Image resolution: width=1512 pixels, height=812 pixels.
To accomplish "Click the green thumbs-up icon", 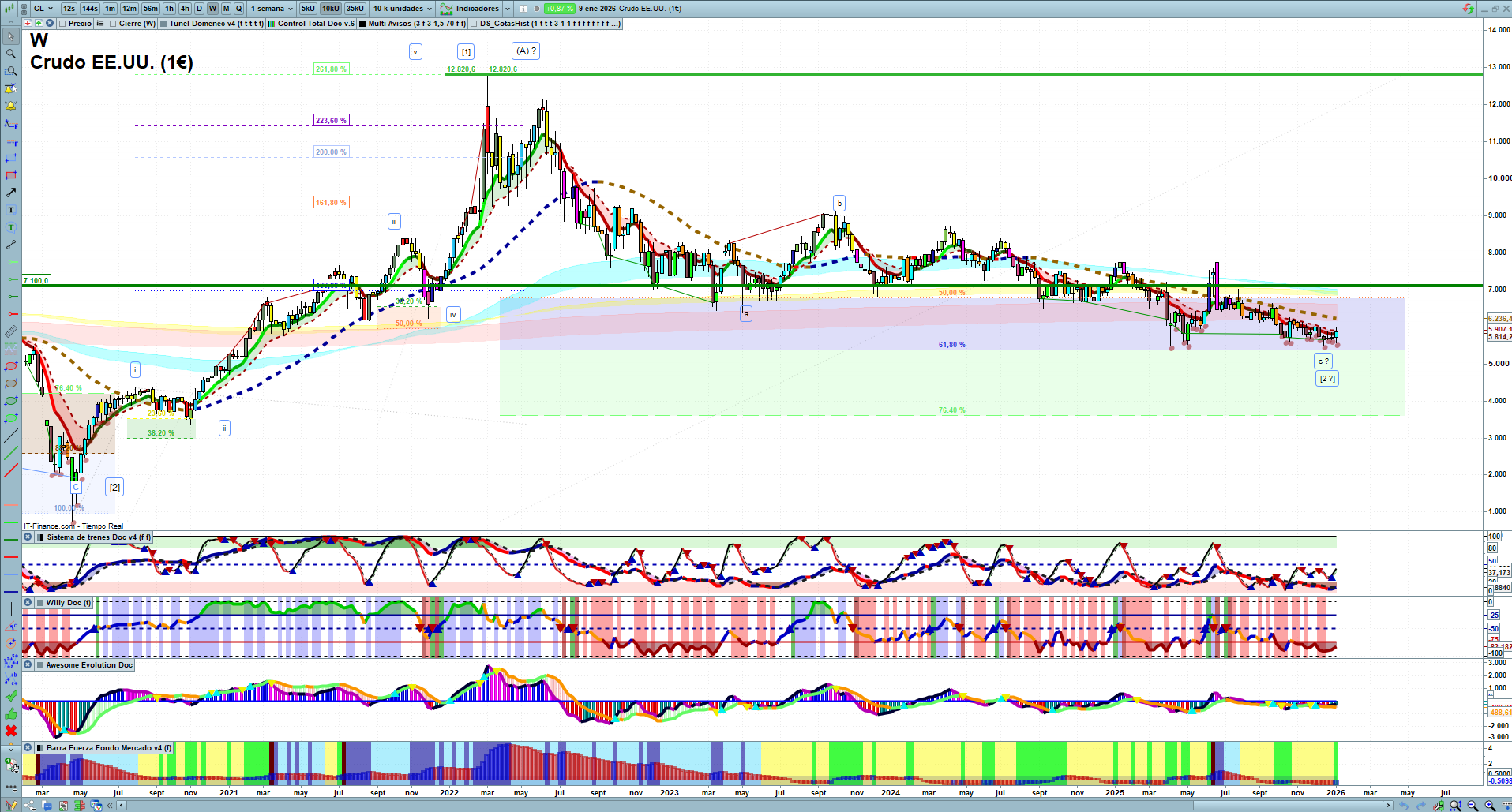I will pos(11,713).
